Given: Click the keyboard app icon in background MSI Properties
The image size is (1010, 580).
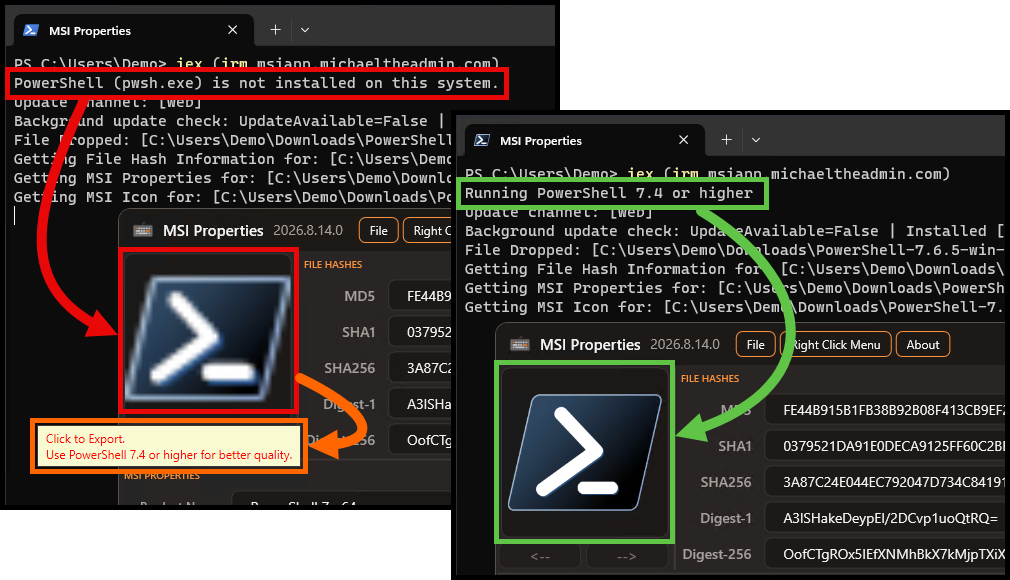Looking at the screenshot, I should point(143,231).
